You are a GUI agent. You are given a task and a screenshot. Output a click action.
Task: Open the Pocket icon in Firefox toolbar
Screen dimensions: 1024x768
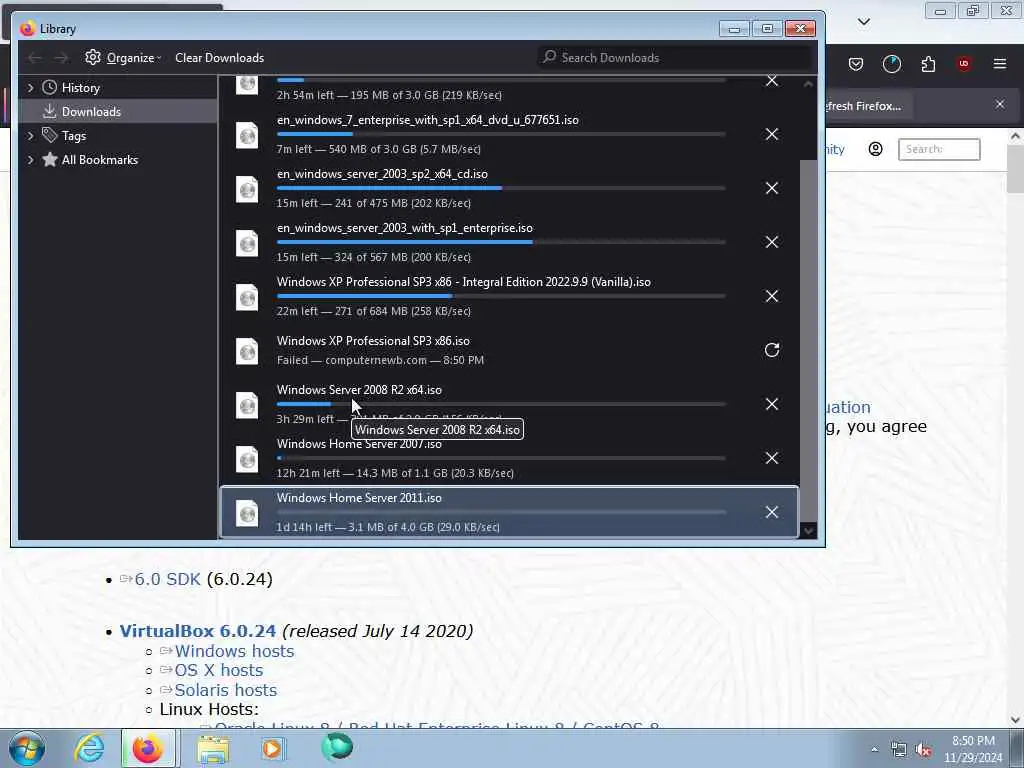click(856, 64)
